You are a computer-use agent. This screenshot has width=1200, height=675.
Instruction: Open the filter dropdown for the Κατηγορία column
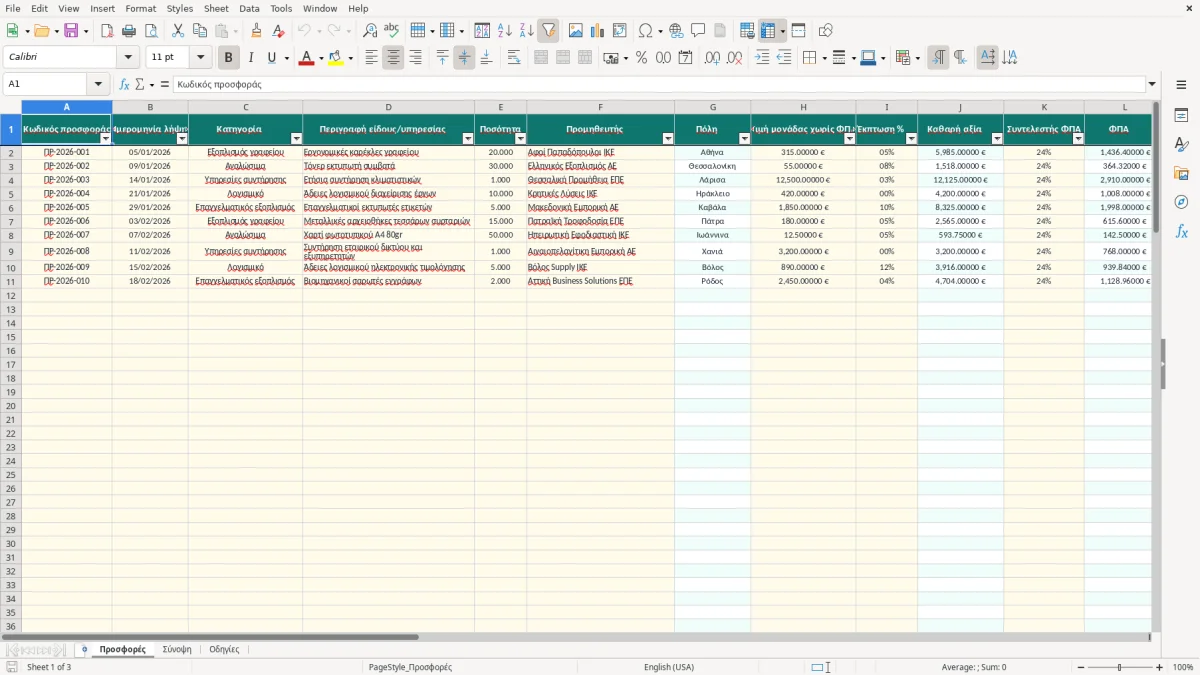click(x=296, y=139)
